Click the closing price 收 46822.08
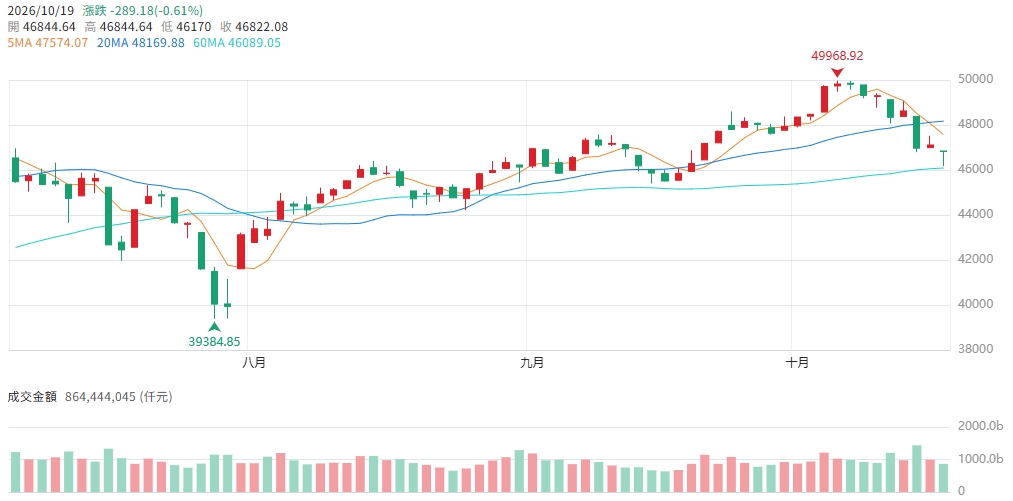This screenshot has width=1013, height=501. pyautogui.click(x=253, y=27)
